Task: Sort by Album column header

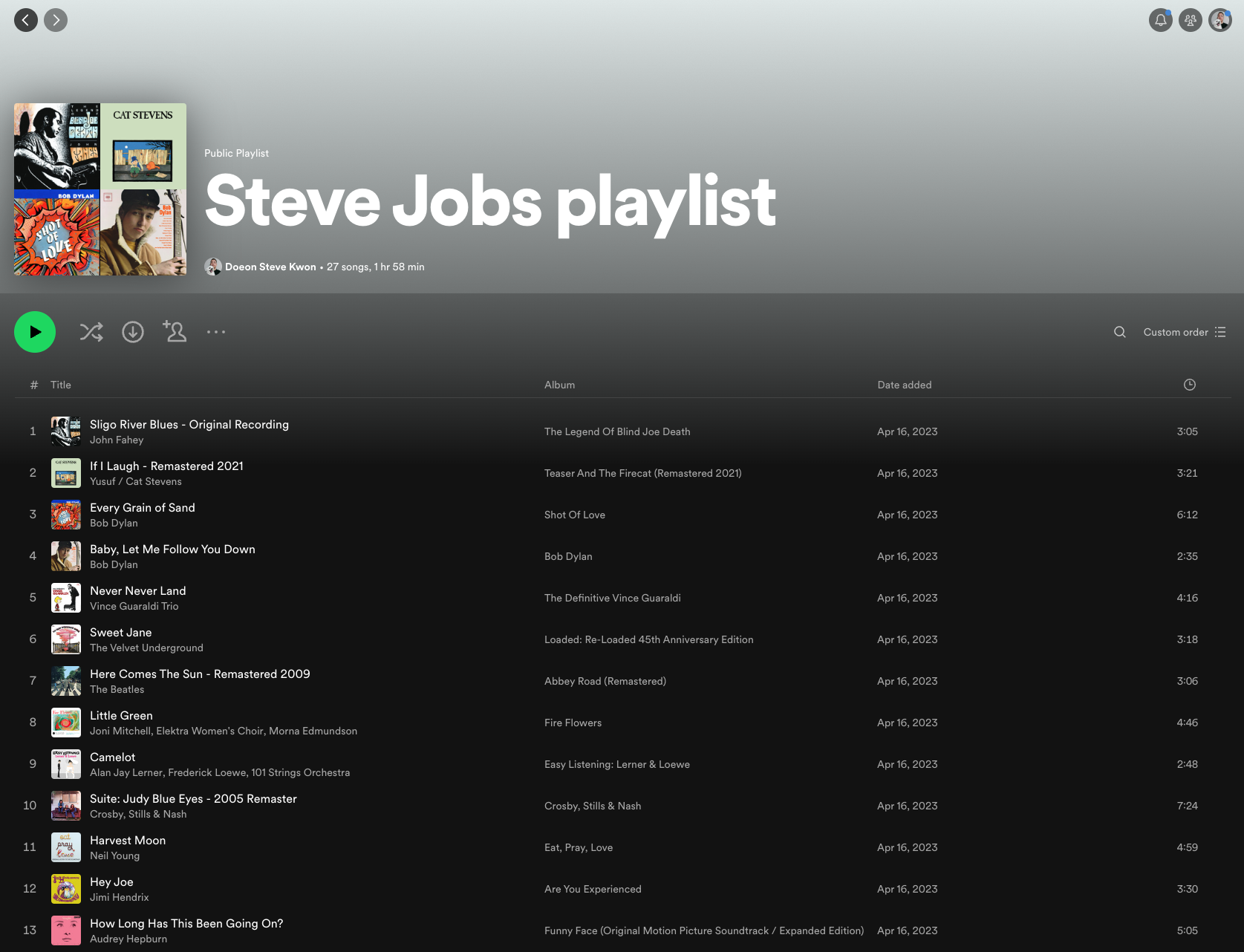Action: tap(559, 385)
